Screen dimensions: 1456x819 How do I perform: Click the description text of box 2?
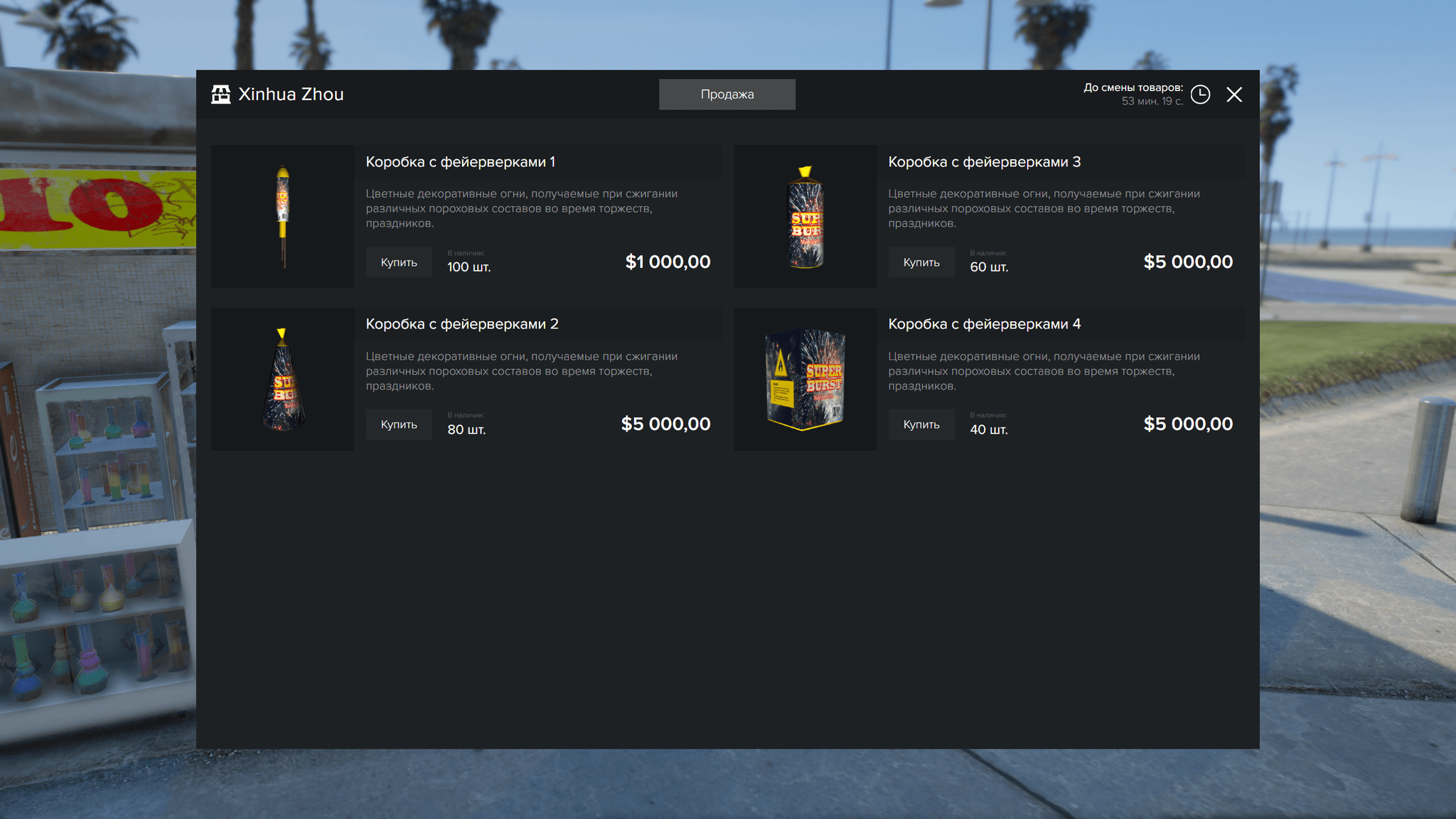(x=522, y=371)
